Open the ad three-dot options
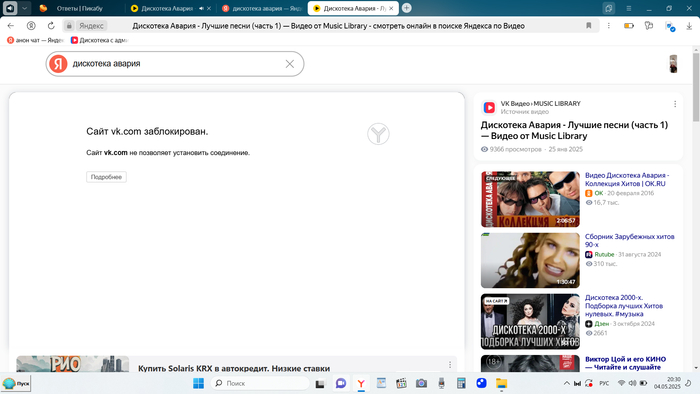700x394 pixels. pos(450,365)
